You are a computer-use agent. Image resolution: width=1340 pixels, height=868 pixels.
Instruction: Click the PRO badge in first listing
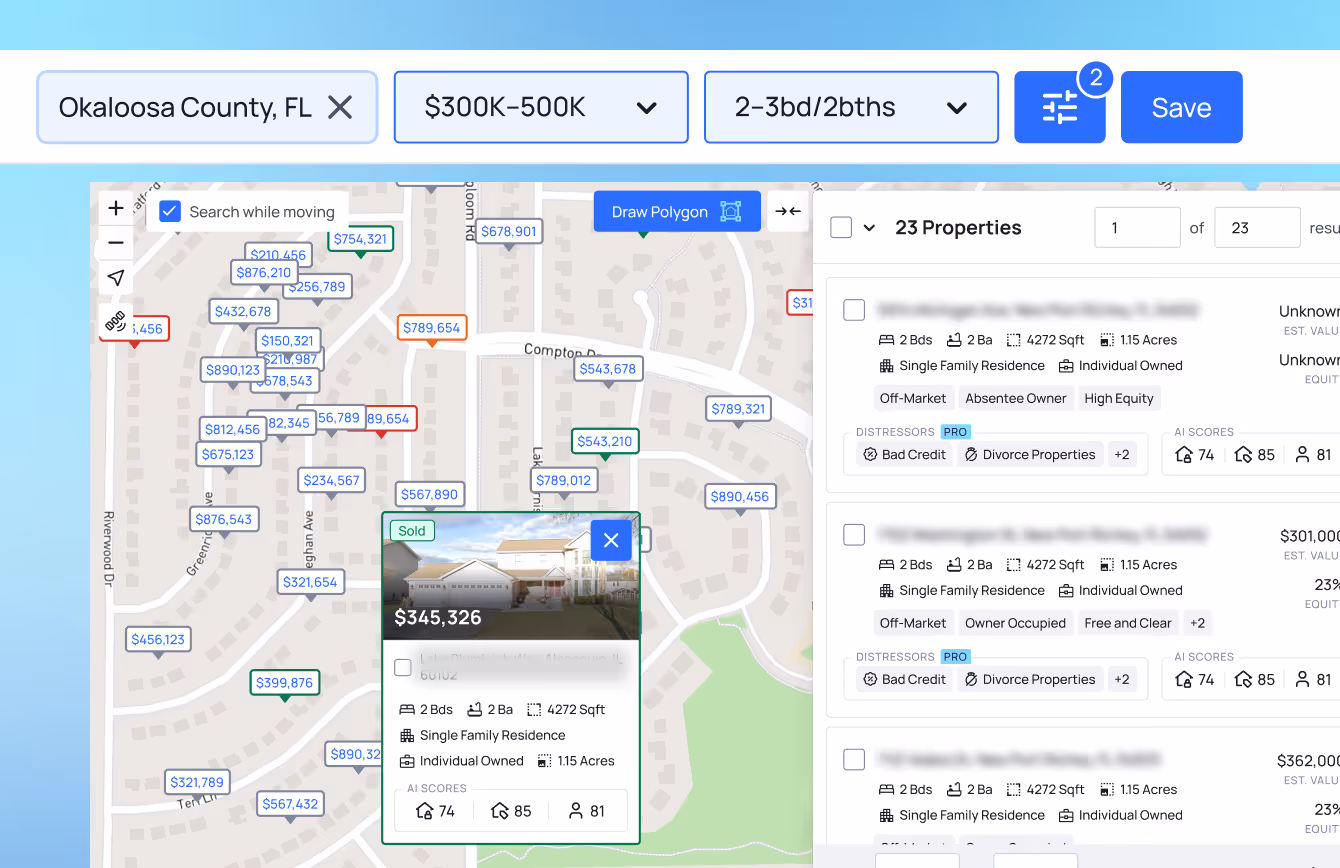tap(955, 432)
